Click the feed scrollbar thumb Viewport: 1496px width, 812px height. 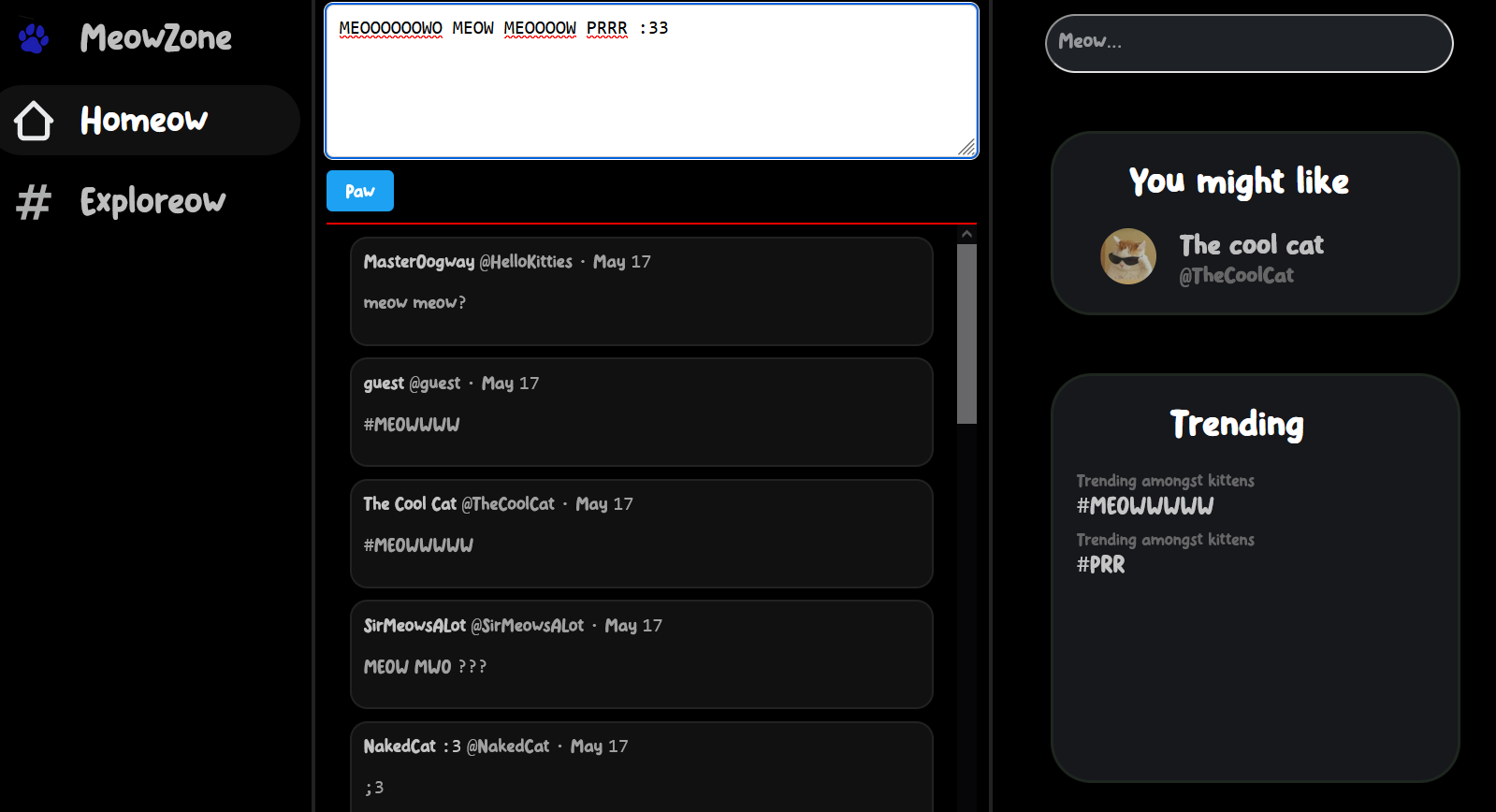click(x=966, y=333)
